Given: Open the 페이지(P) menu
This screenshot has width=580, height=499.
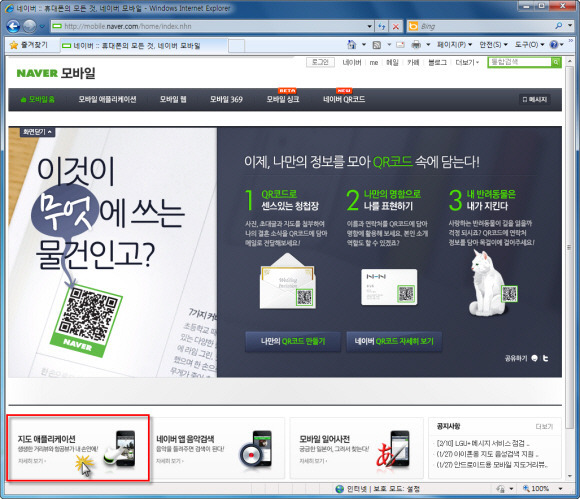Looking at the screenshot, I should [455, 45].
